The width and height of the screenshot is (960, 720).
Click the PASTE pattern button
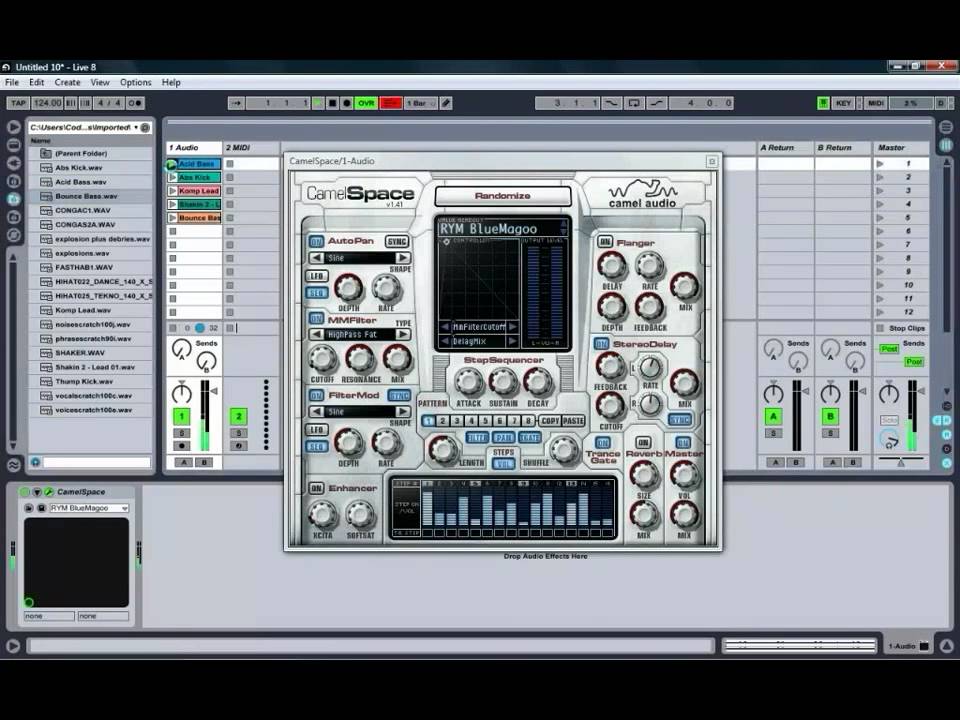pos(573,421)
